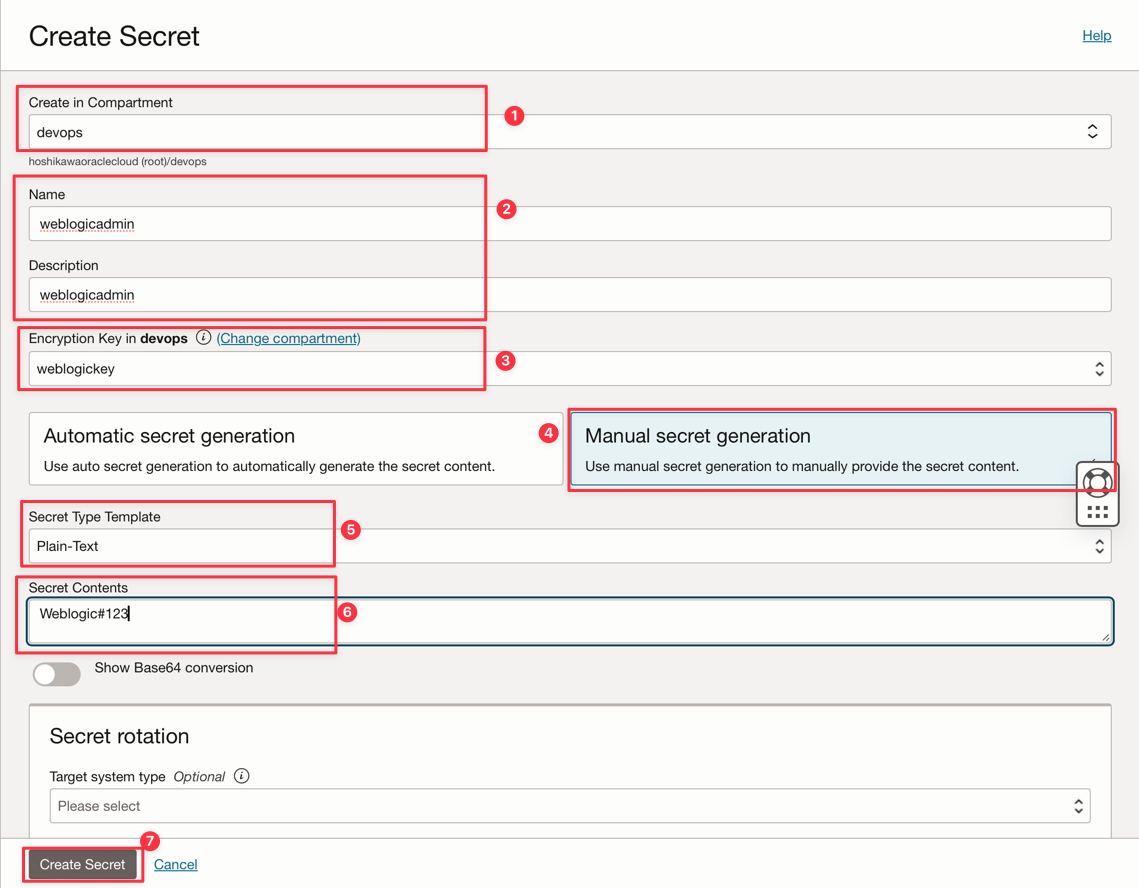This screenshot has height=888, width=1139.
Task: Select Automatic secret generation option
Action: coord(296,449)
